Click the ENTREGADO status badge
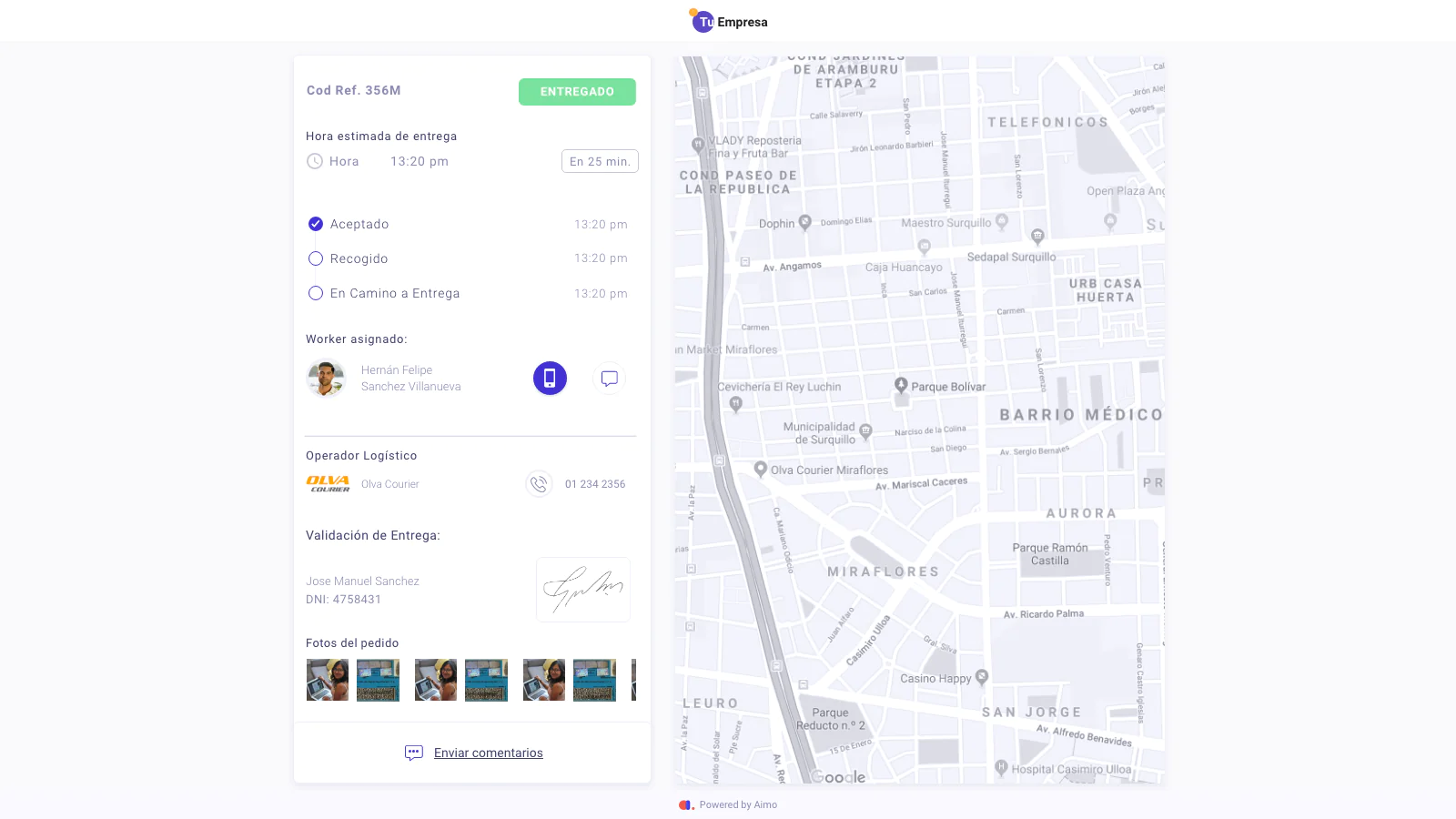 point(577,92)
